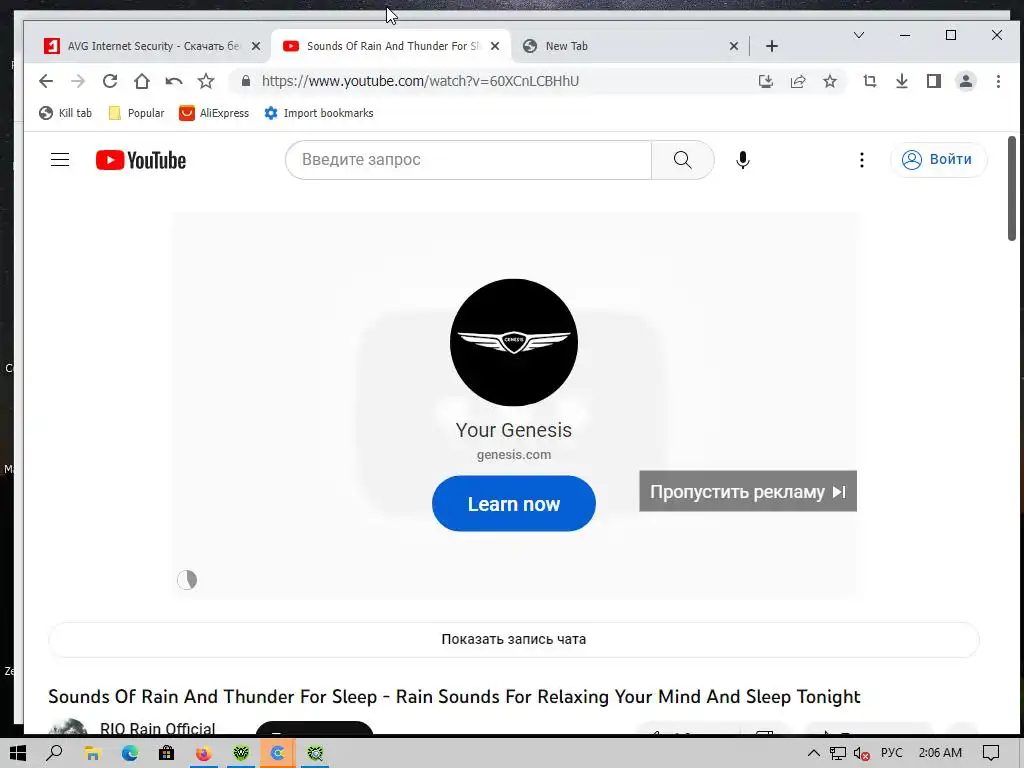Click the YouTube logo
This screenshot has width=1024, height=768.
tap(140, 160)
